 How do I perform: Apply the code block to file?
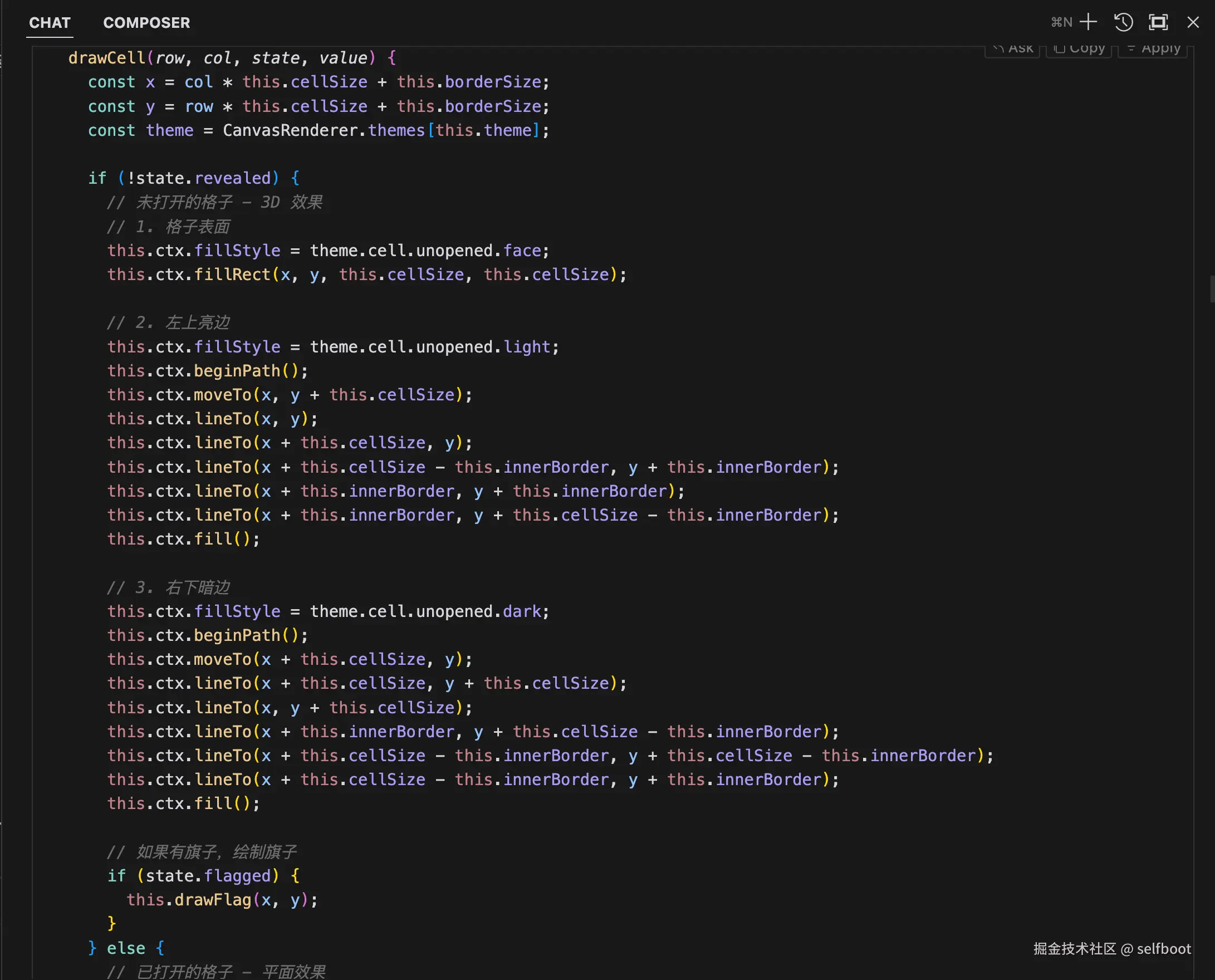1153,49
